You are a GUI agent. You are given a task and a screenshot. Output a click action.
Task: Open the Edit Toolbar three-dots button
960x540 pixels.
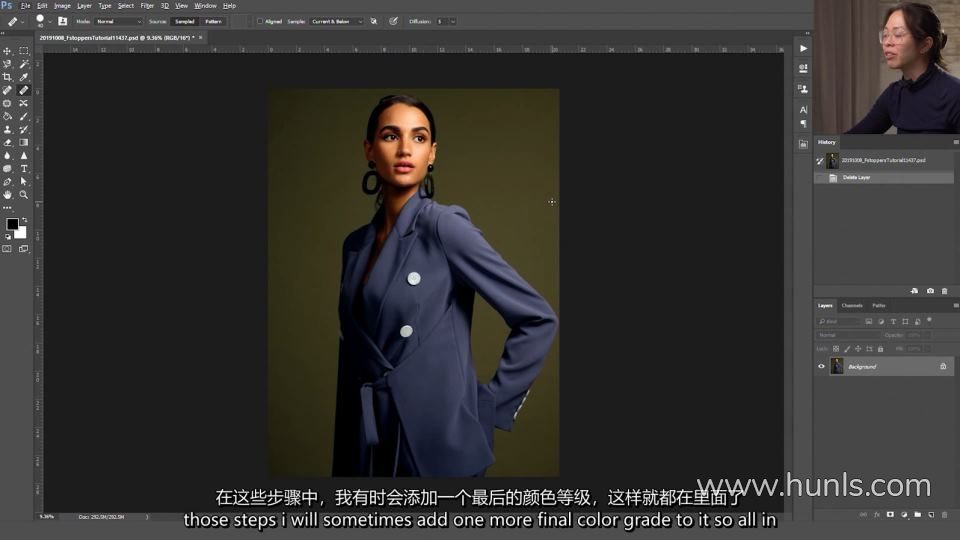tap(7, 208)
